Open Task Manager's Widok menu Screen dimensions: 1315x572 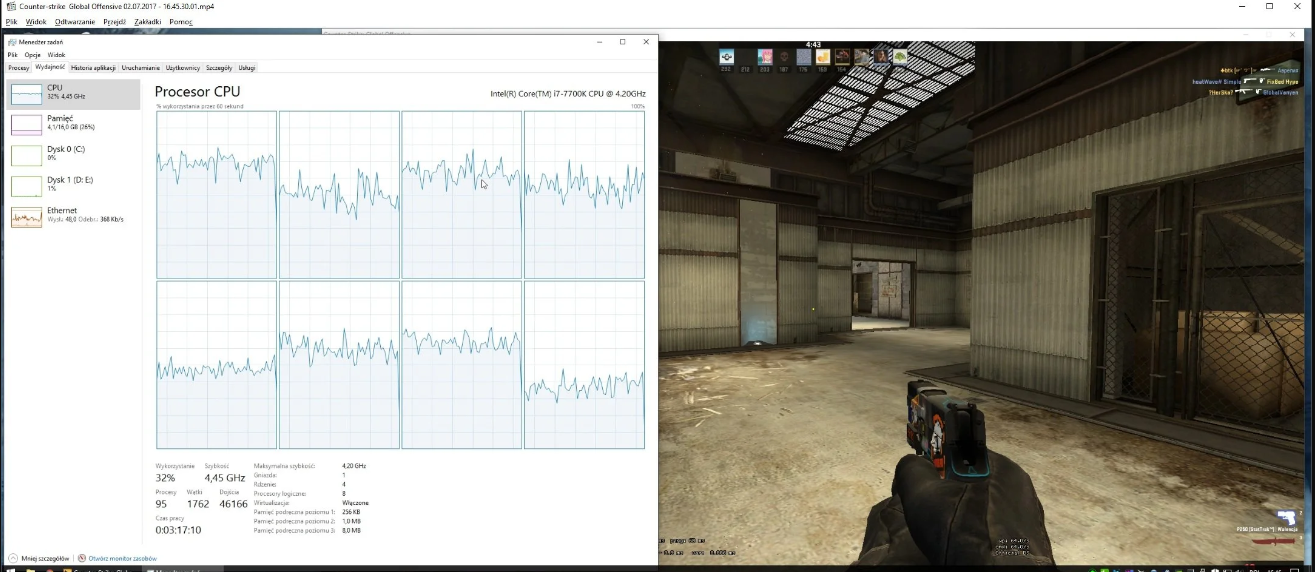pyautogui.click(x=57, y=55)
